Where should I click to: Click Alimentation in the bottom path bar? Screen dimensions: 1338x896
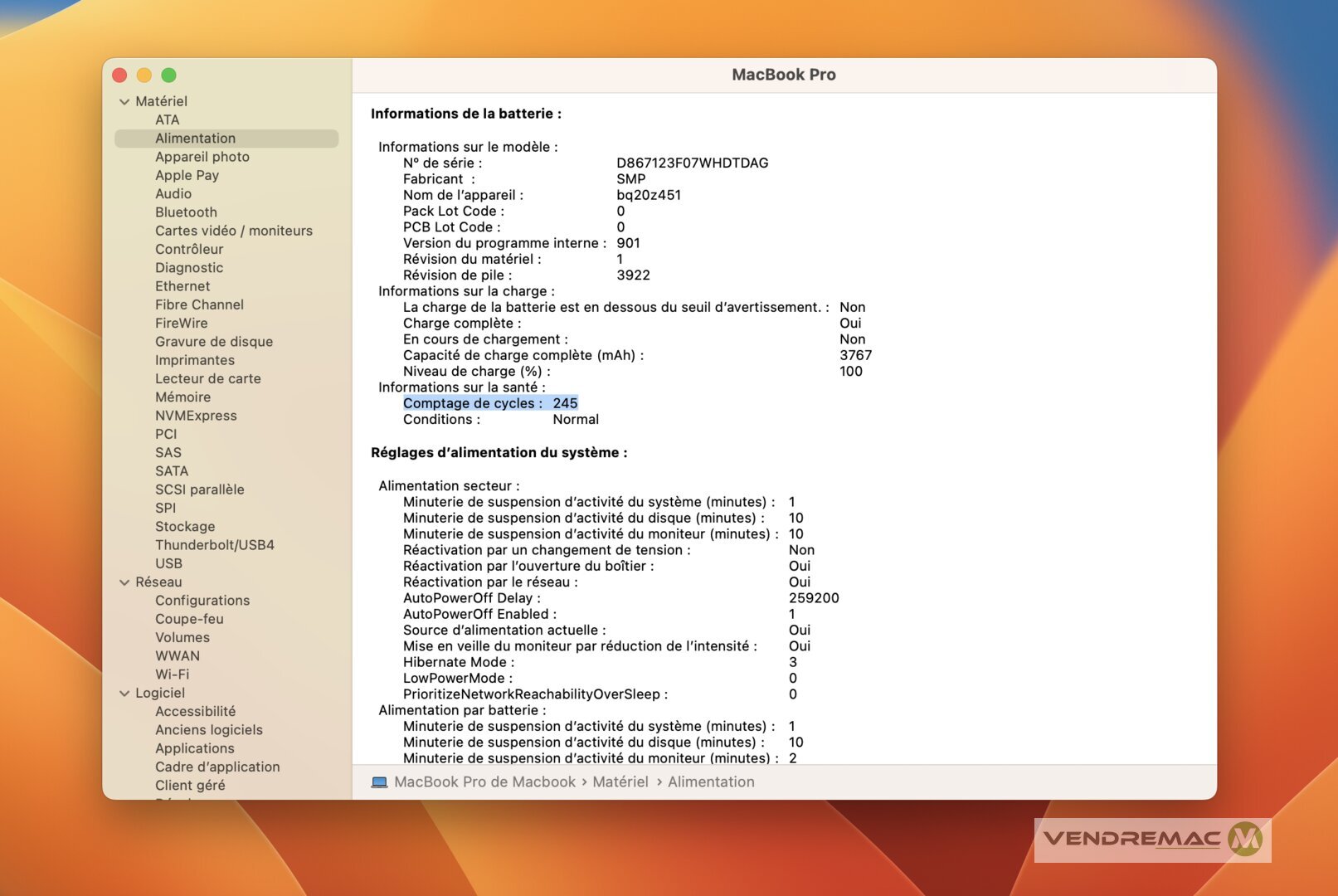(711, 782)
